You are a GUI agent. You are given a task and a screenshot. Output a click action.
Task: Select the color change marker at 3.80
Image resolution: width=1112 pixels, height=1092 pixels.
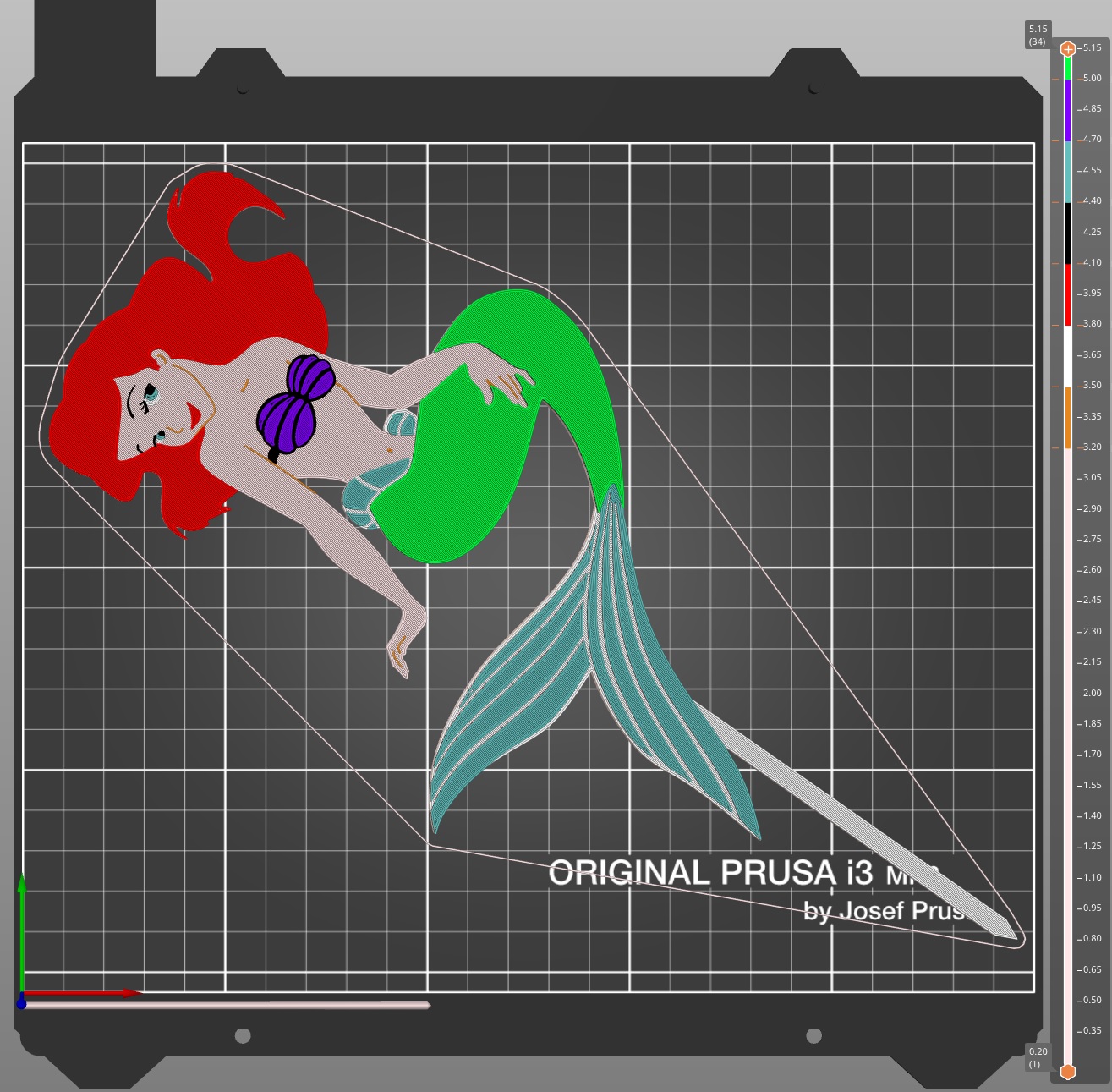pos(1055,325)
